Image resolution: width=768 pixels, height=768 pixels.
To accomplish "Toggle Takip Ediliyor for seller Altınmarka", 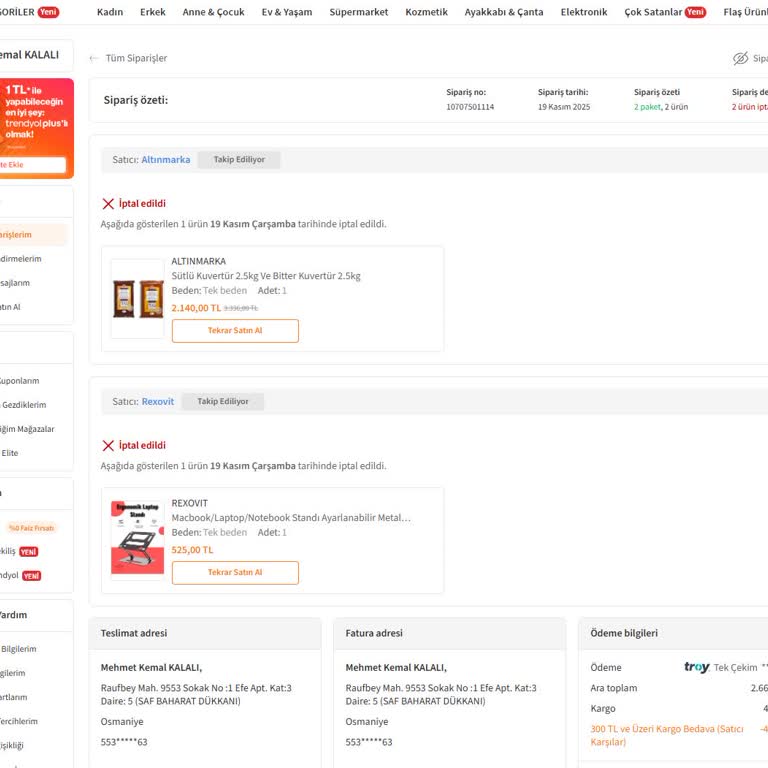I will pyautogui.click(x=238, y=160).
